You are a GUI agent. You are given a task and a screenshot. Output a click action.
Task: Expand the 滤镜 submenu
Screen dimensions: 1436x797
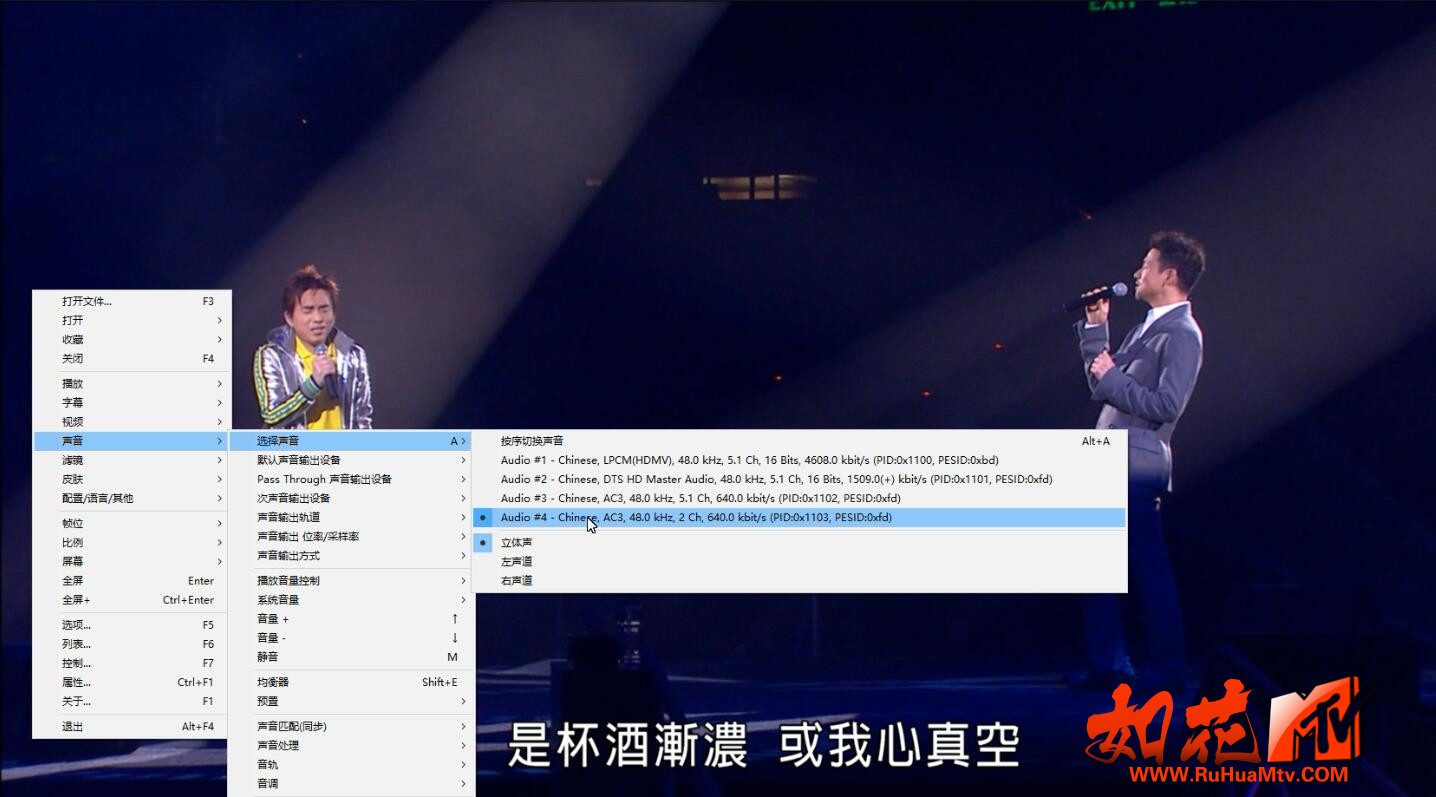(x=131, y=460)
